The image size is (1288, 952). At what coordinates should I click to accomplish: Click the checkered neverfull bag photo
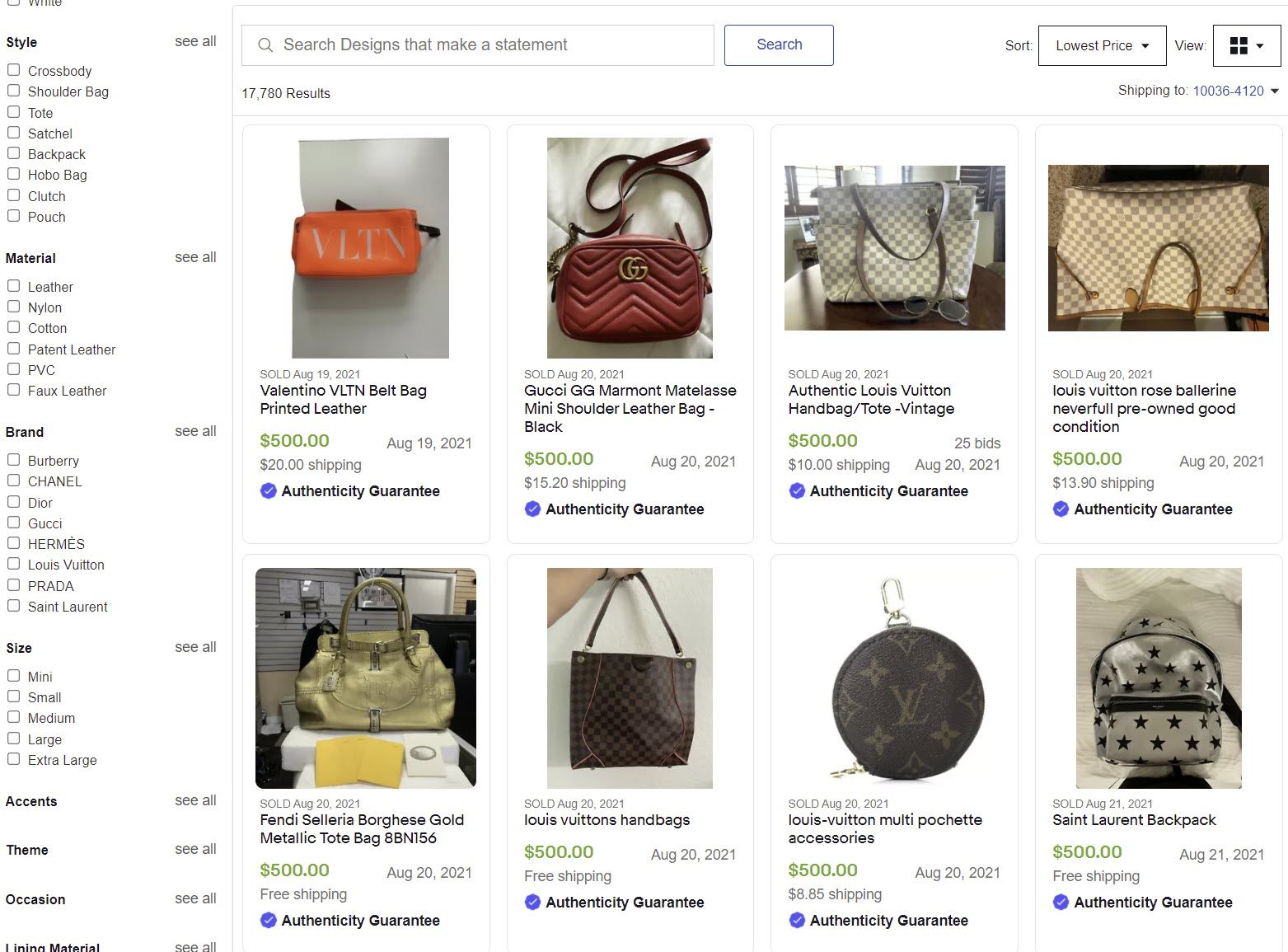pyautogui.click(x=1159, y=248)
